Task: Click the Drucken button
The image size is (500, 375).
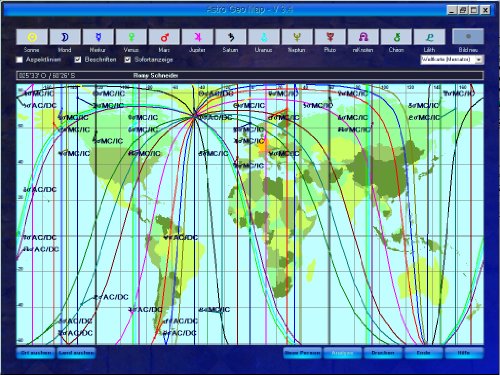Action: point(383,353)
